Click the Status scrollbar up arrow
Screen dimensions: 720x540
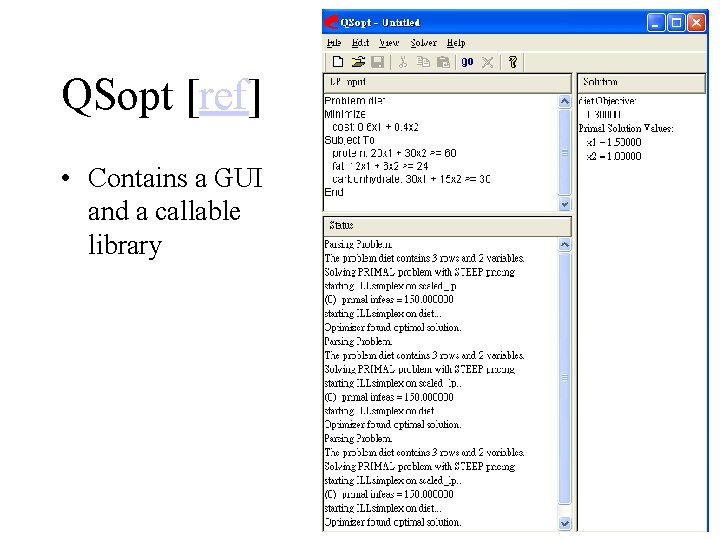click(565, 245)
